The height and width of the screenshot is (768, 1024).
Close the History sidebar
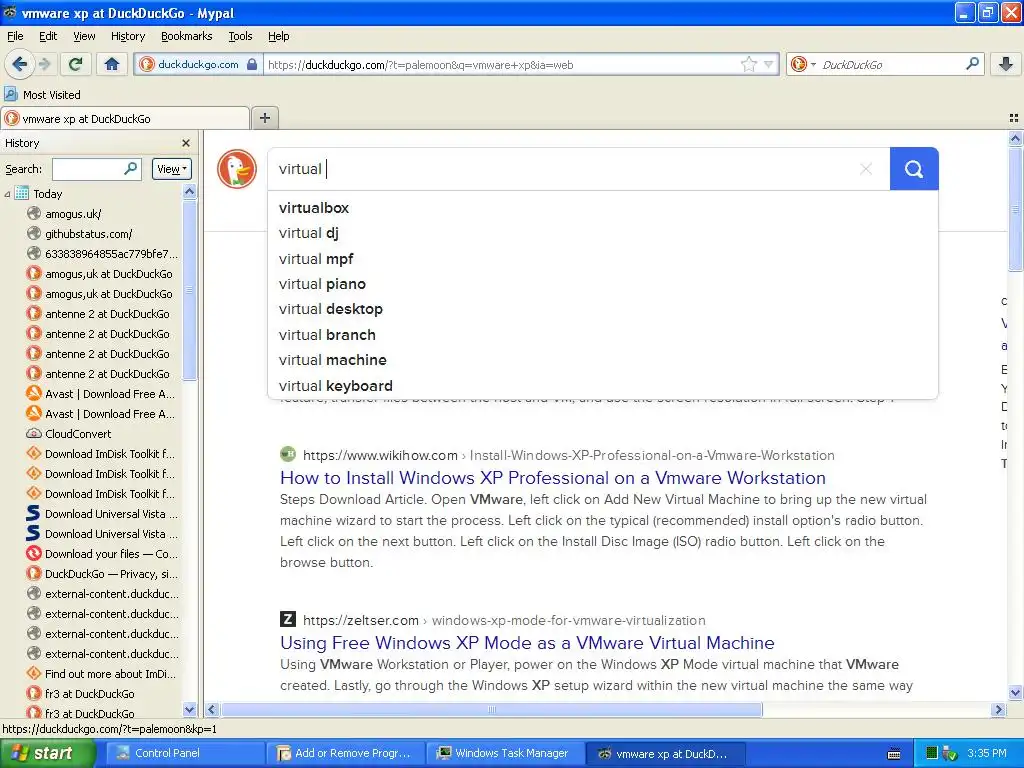click(x=186, y=143)
